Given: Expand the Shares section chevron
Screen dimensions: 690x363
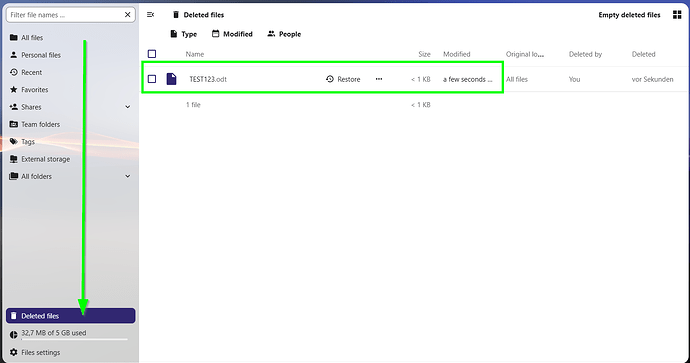Looking at the screenshot, I should click(127, 107).
